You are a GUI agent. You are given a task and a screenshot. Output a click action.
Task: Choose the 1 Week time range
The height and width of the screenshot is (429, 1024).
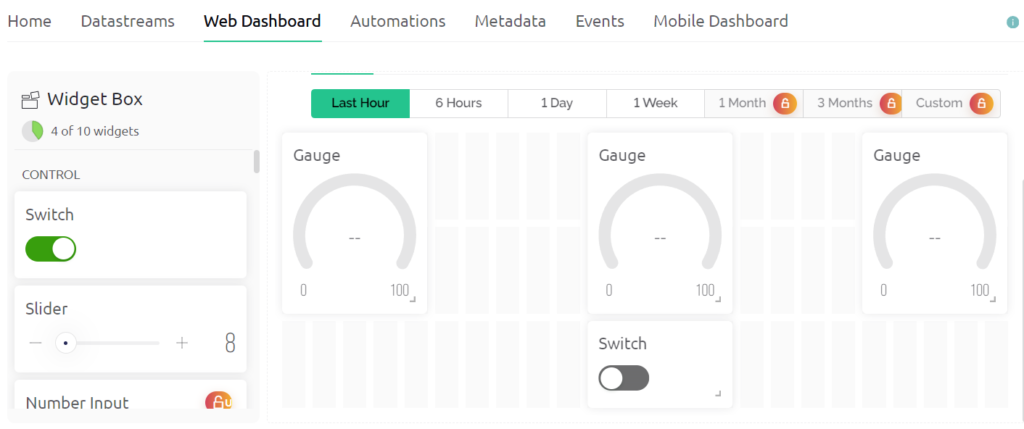[x=655, y=103]
